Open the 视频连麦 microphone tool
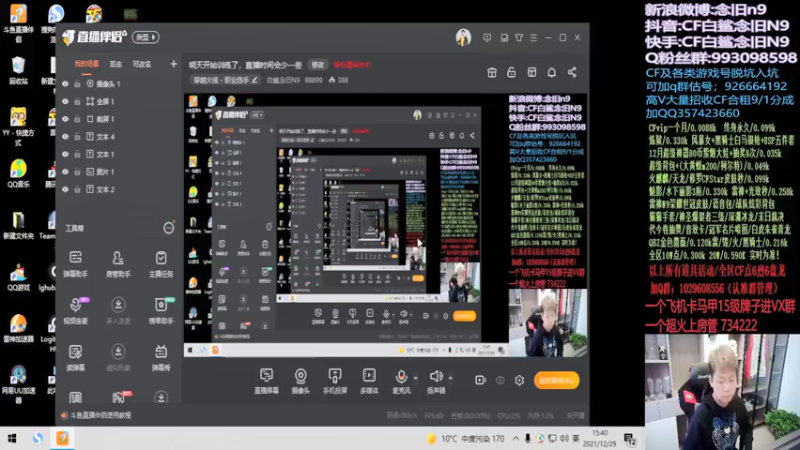 click(x=76, y=310)
